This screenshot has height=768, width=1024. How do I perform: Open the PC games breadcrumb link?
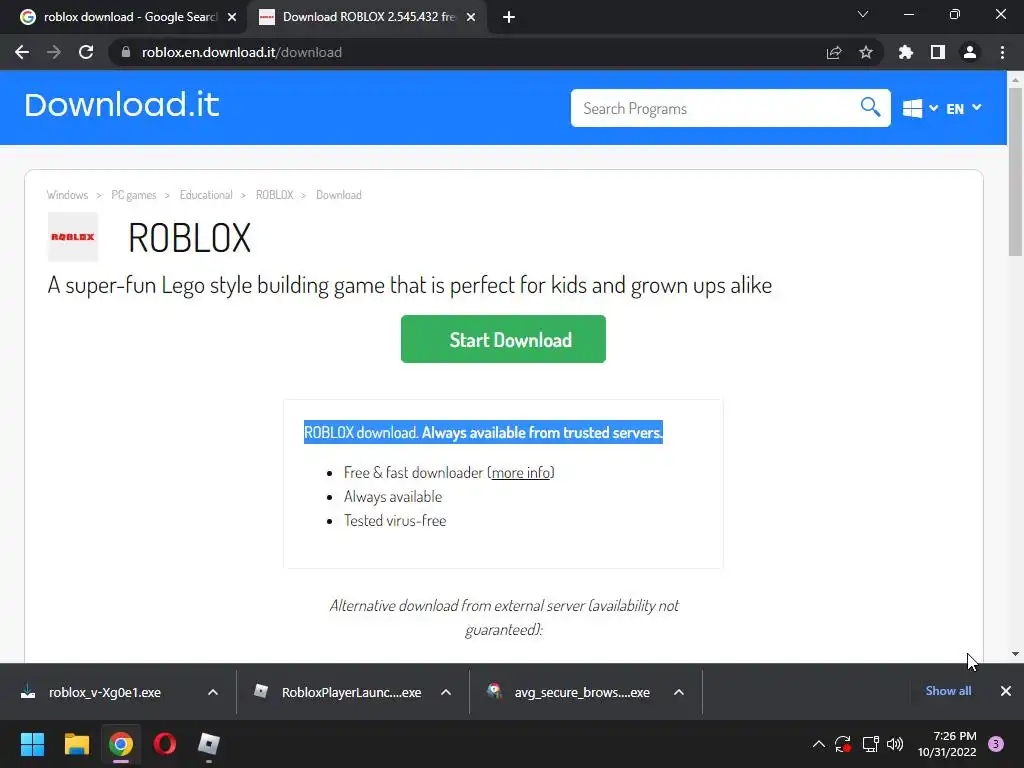[x=134, y=195]
